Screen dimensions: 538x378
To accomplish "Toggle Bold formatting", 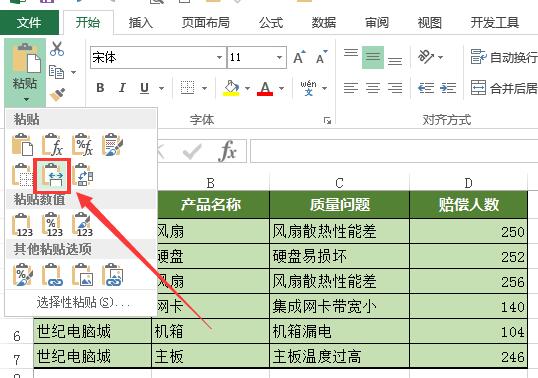I will click(100, 88).
